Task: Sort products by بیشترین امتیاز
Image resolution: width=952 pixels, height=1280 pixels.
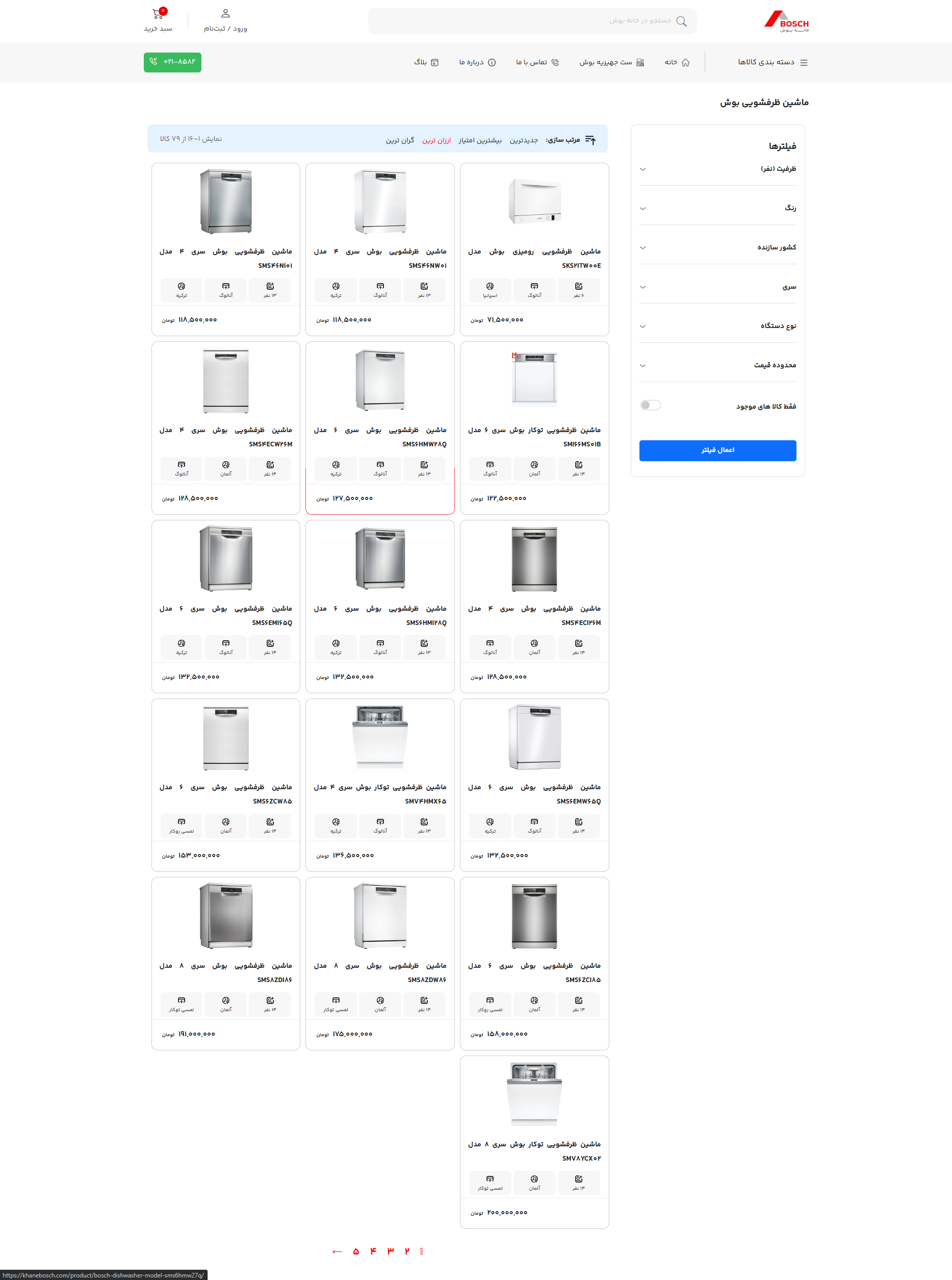Action: pyautogui.click(x=480, y=140)
